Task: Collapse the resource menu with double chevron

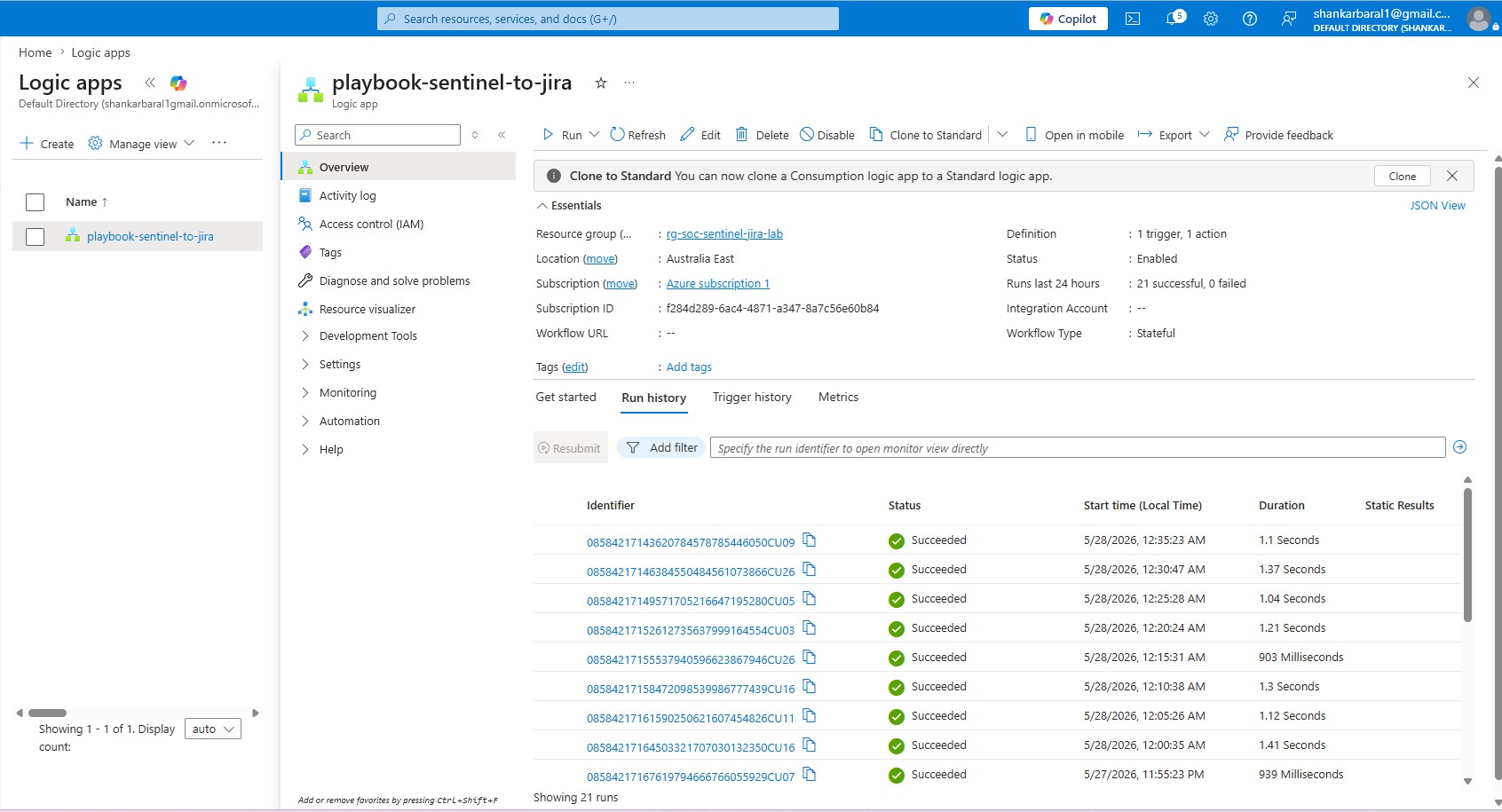Action: pyautogui.click(x=502, y=135)
